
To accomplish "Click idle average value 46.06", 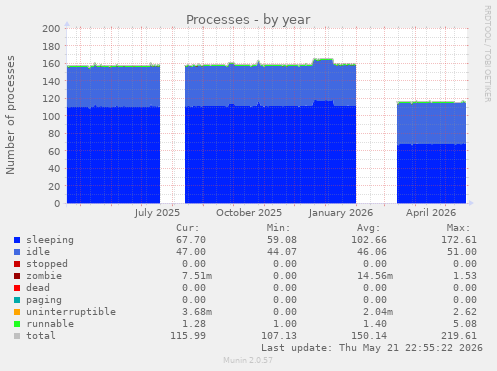I will click(x=372, y=252).
